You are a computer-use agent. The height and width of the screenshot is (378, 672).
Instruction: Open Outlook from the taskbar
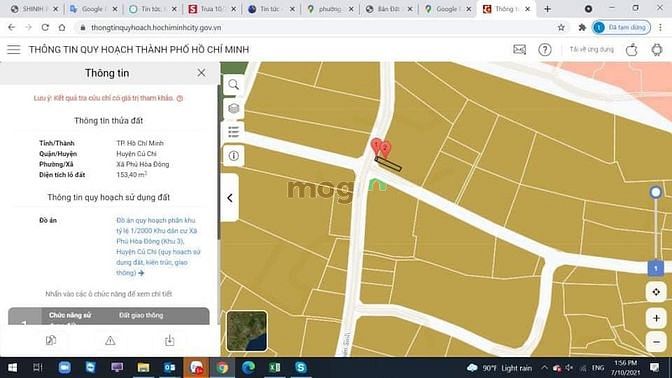(x=170, y=368)
